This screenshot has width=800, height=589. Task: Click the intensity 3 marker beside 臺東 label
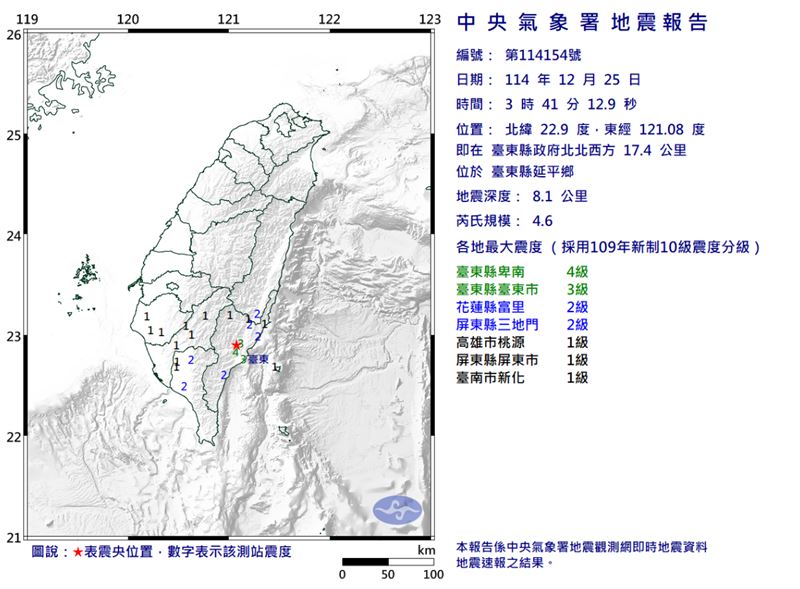[x=243, y=360]
